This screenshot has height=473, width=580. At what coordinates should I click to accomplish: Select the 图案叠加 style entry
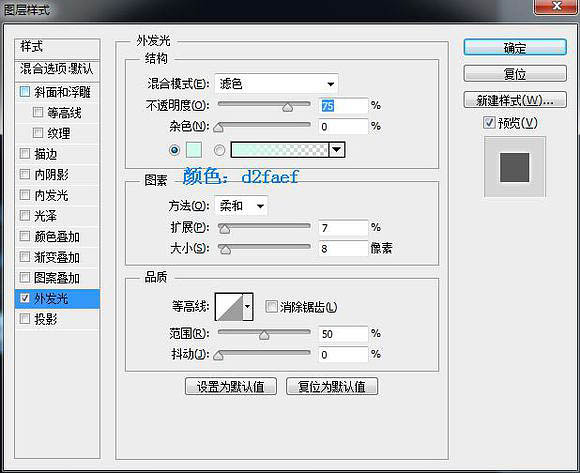(57, 277)
